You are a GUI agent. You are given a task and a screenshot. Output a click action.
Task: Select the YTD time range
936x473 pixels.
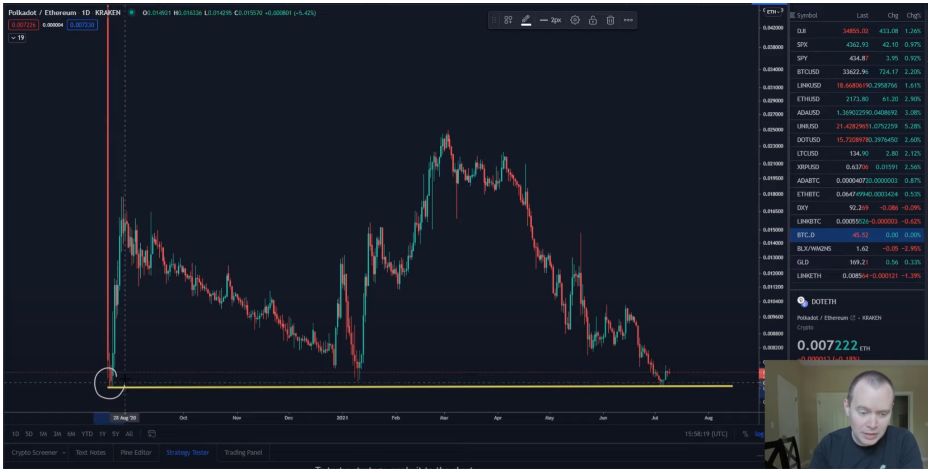[87, 434]
